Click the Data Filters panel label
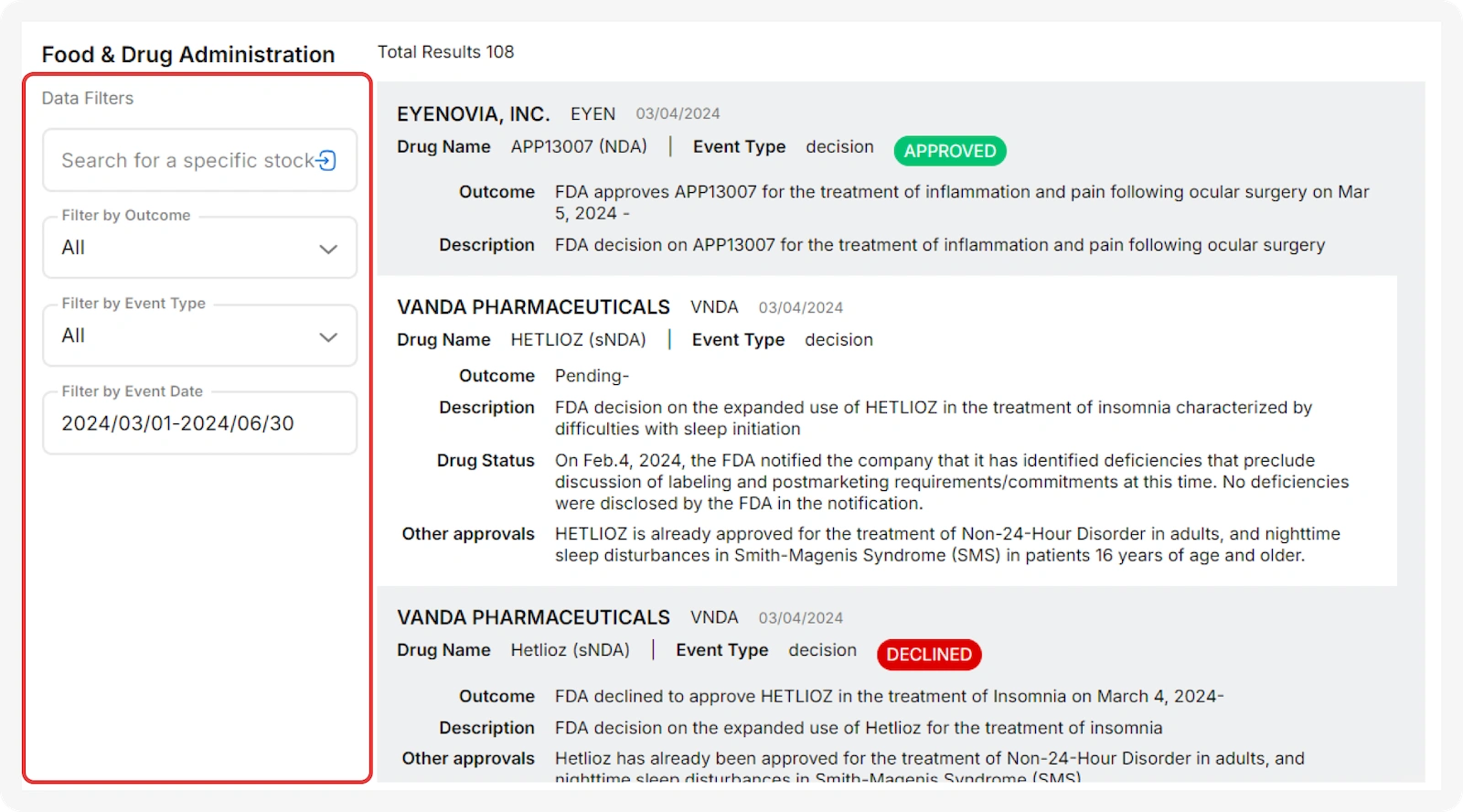Viewport: 1463px width, 812px height. point(88,99)
